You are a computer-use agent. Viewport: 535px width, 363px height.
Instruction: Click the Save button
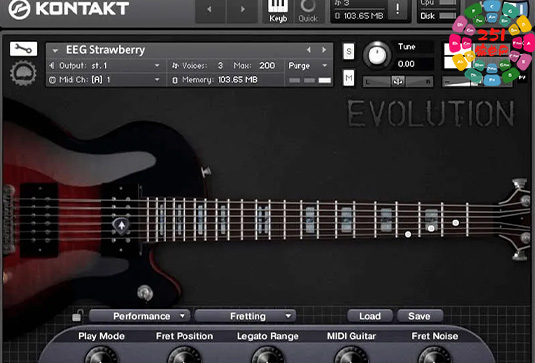419,316
